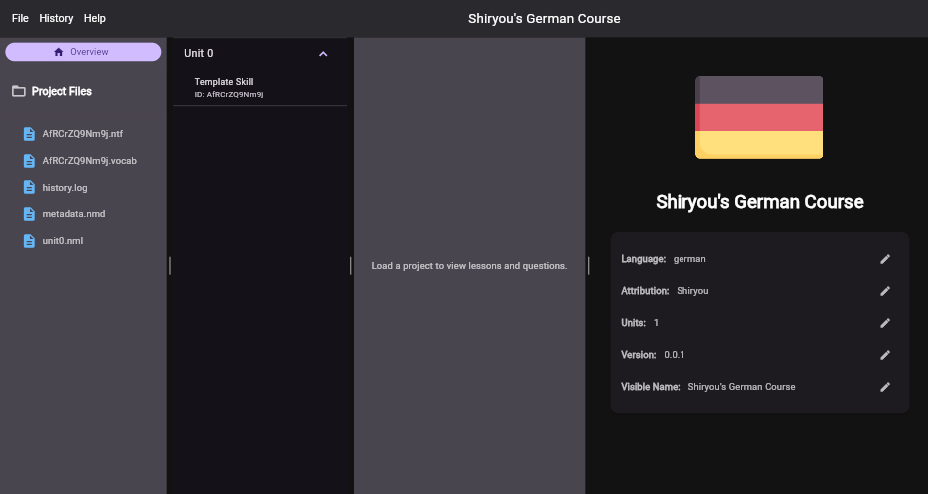Click the file icon for metadata.nmd
The width and height of the screenshot is (929, 494).
tap(29, 214)
